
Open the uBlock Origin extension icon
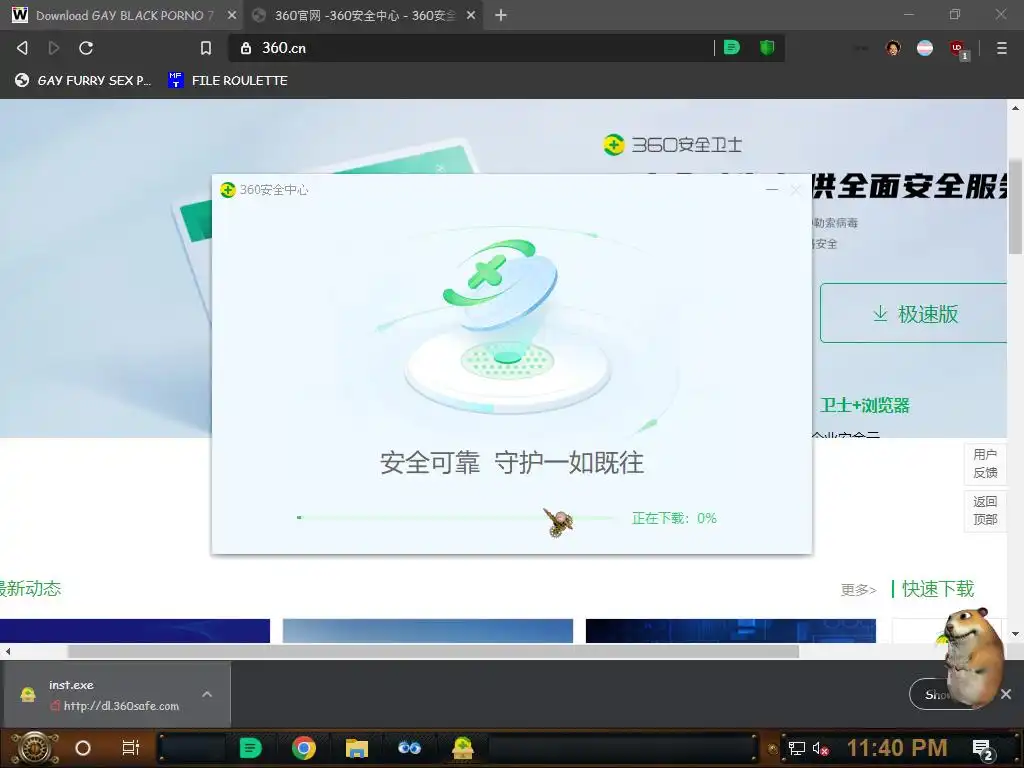pyautogui.click(x=958, y=48)
